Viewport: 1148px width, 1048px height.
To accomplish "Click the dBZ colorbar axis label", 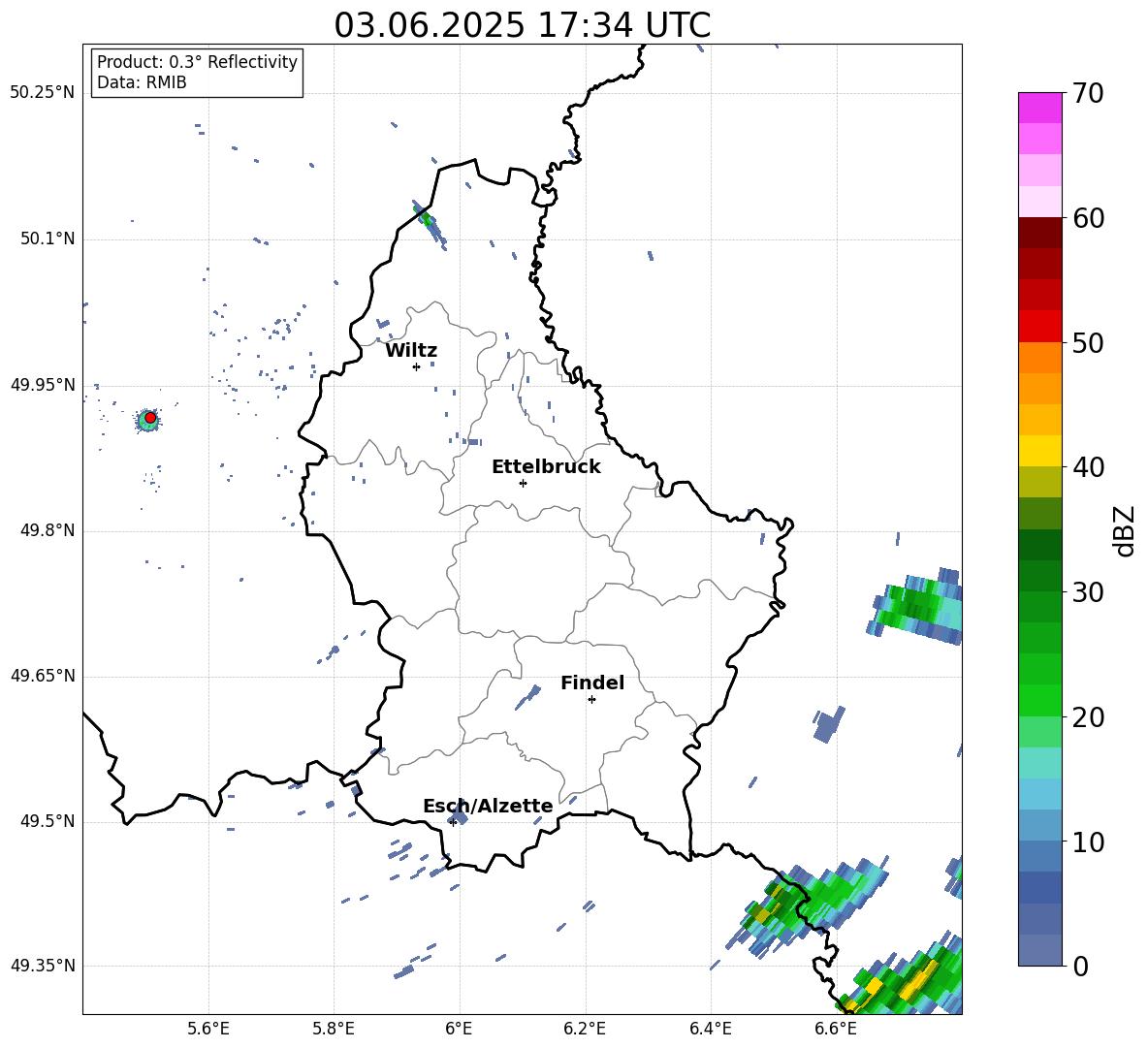I will [1126, 530].
